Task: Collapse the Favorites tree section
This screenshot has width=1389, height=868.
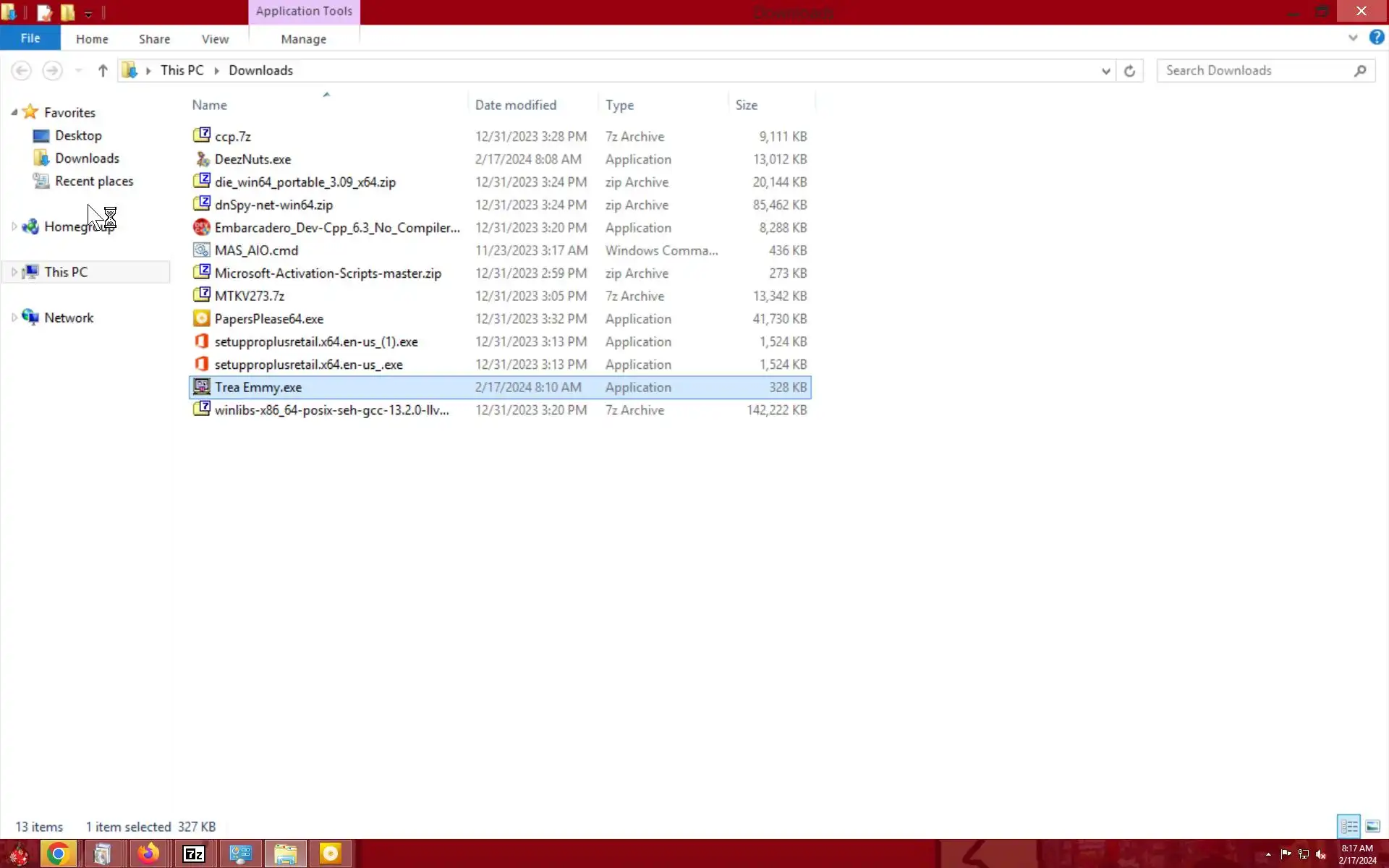Action: coord(14,112)
